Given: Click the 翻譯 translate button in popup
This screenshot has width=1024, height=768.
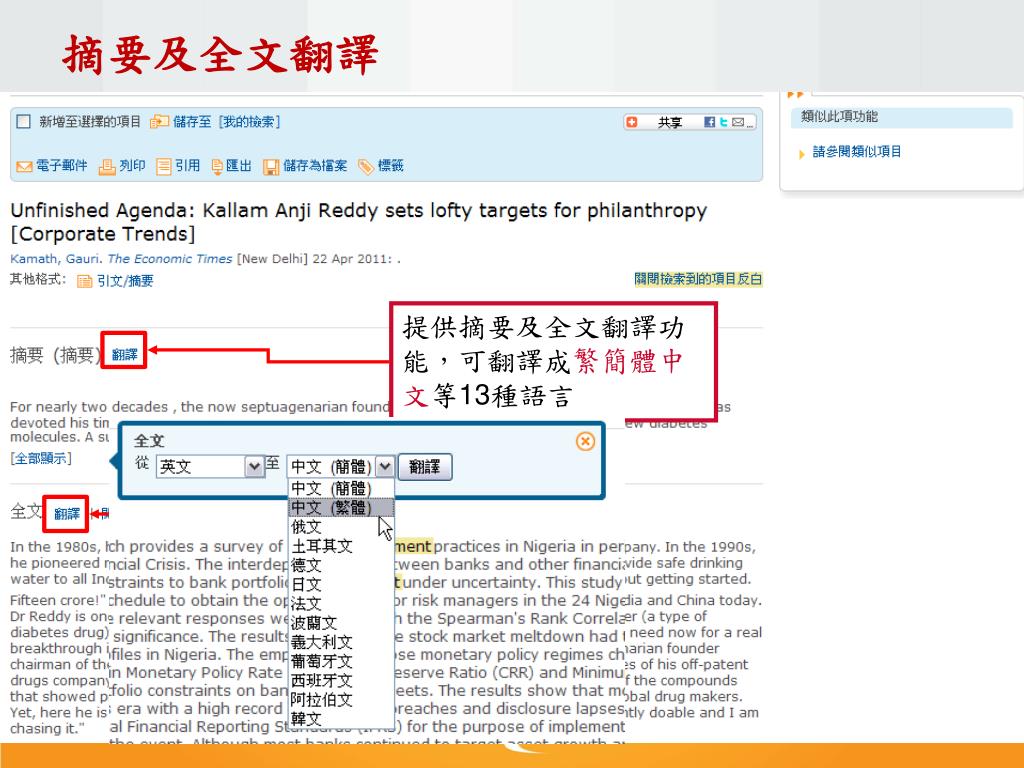Looking at the screenshot, I should (x=424, y=467).
